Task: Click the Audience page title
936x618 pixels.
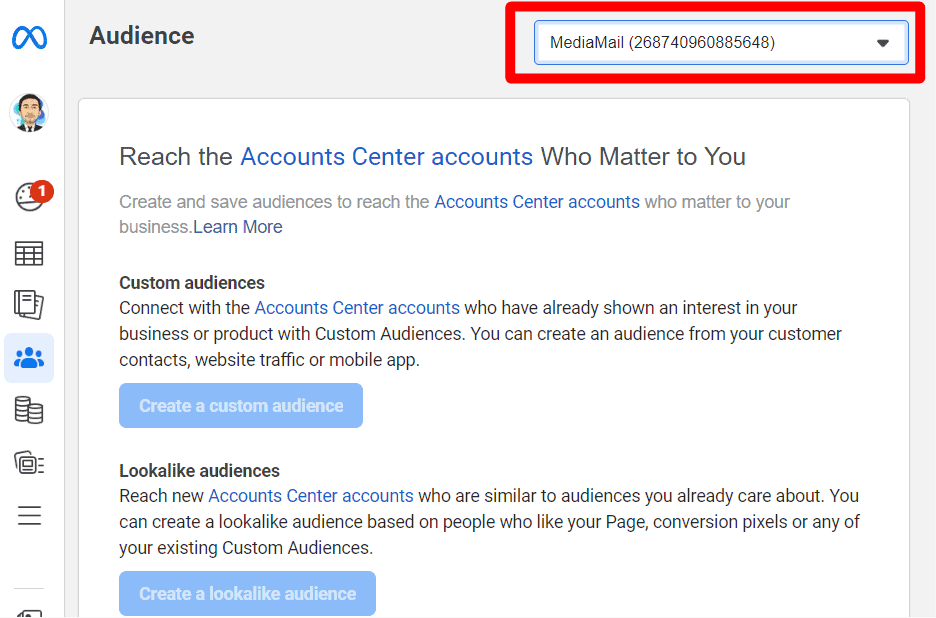Action: (142, 36)
